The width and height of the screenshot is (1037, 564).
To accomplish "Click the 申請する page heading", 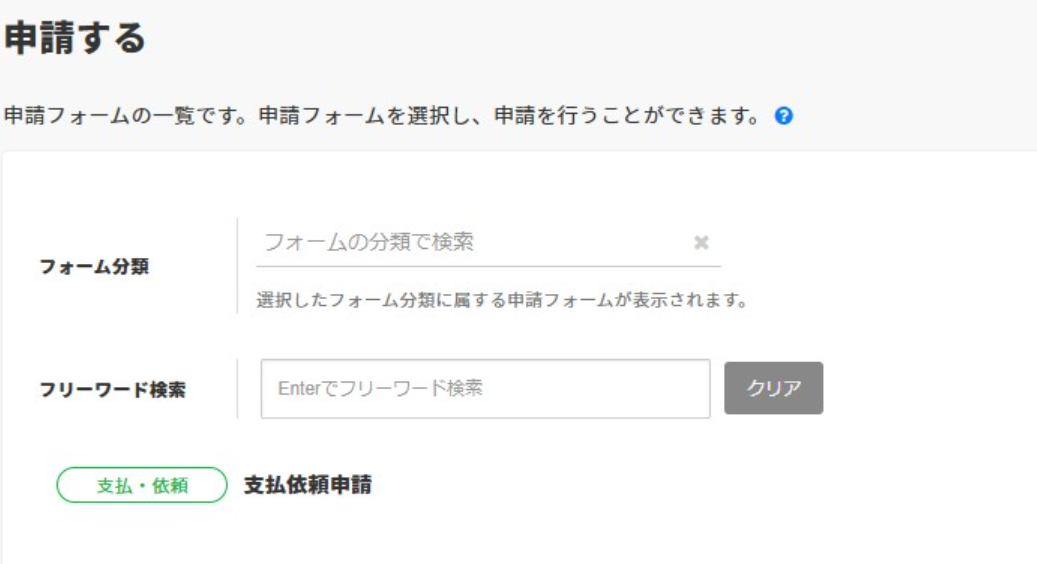I will 76,39.
